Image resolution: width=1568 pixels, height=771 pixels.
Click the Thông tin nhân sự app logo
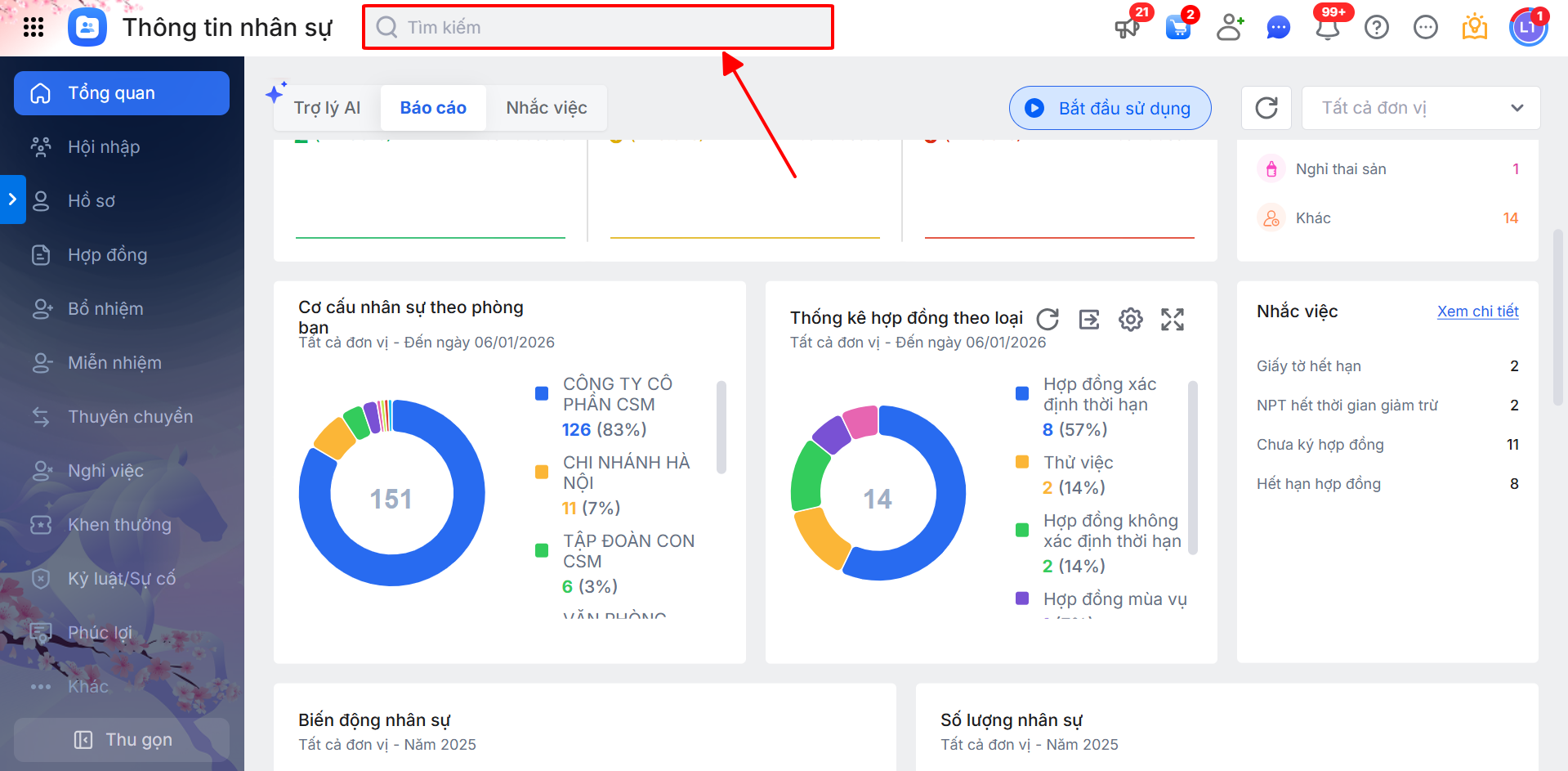pos(87,28)
